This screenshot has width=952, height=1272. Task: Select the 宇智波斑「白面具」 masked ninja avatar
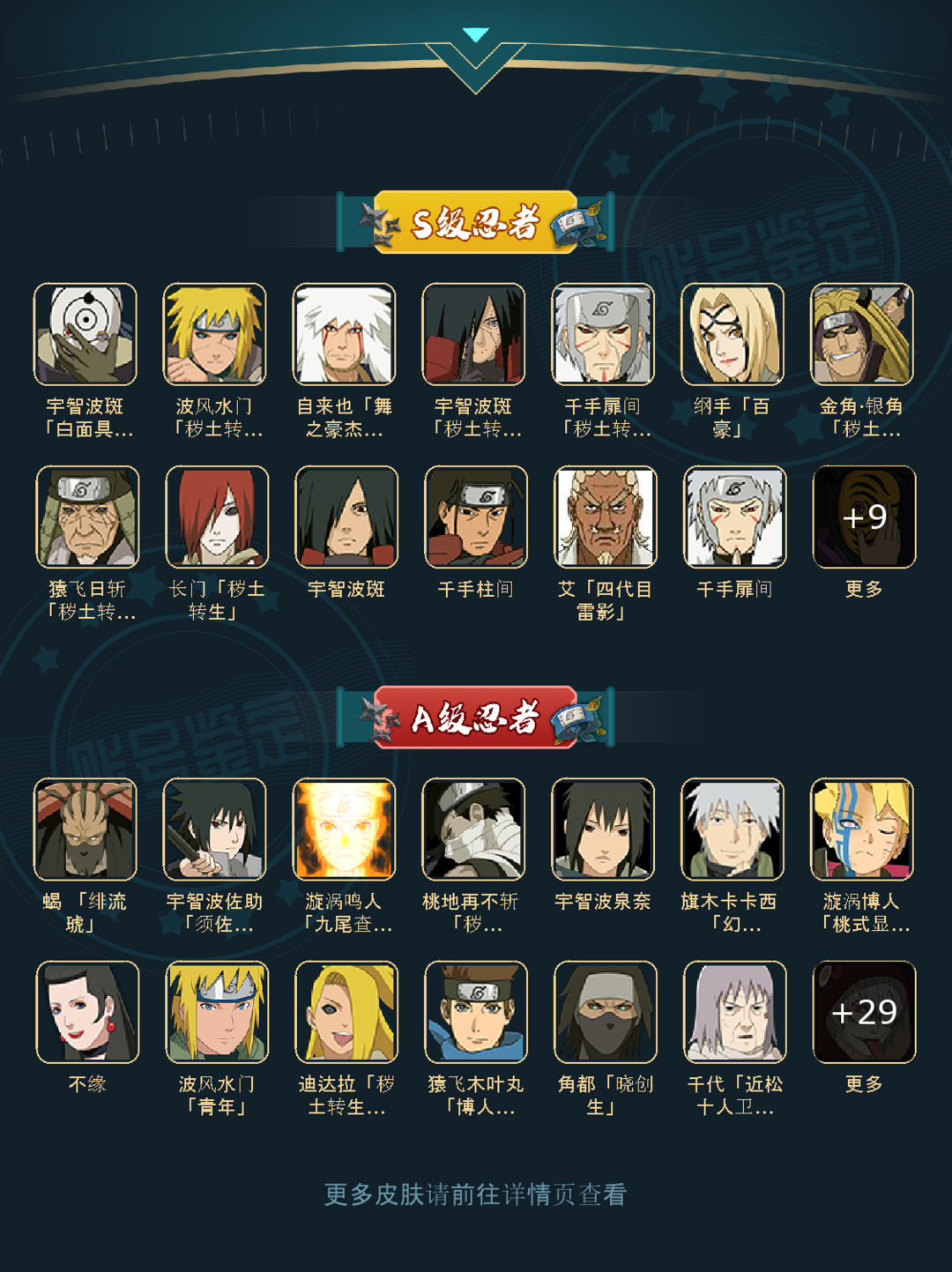(86, 334)
